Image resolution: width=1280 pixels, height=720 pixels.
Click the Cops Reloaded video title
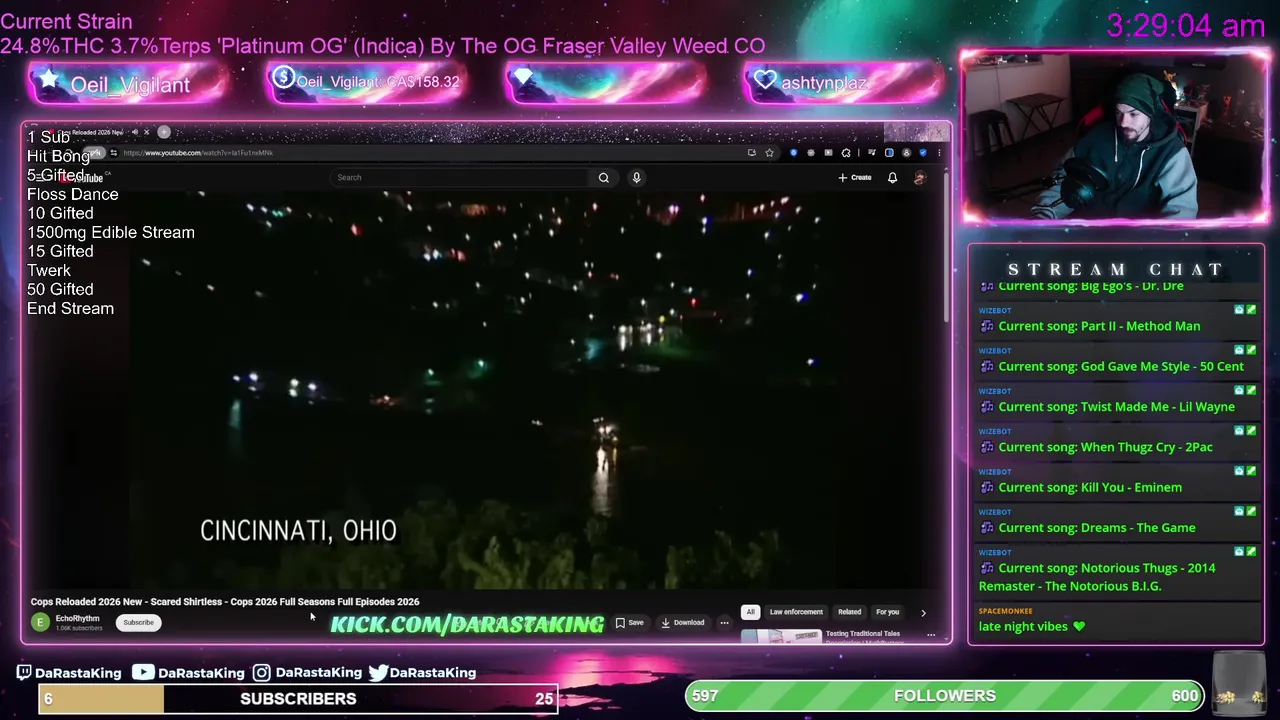click(225, 601)
